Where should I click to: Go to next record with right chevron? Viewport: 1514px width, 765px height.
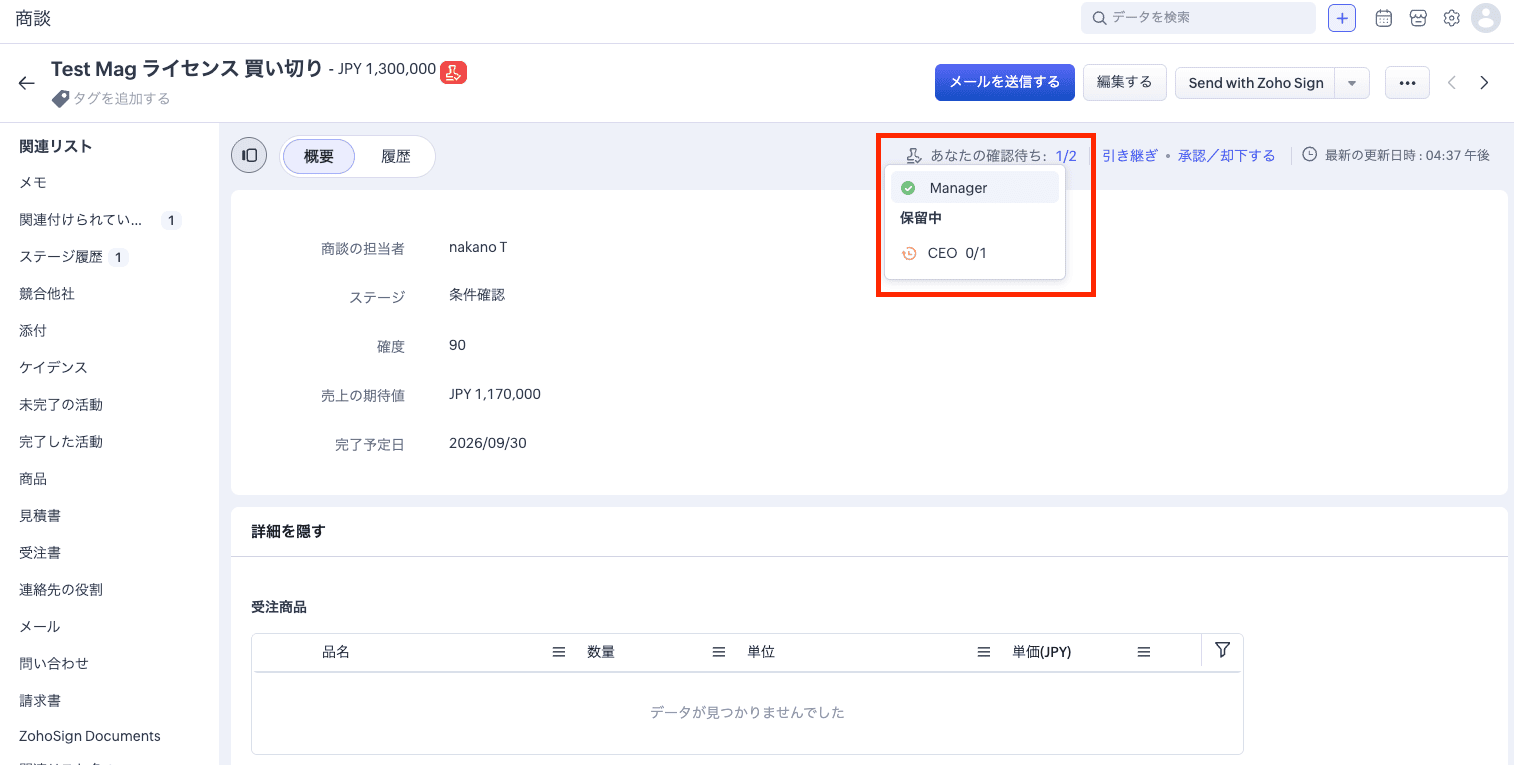coord(1484,83)
